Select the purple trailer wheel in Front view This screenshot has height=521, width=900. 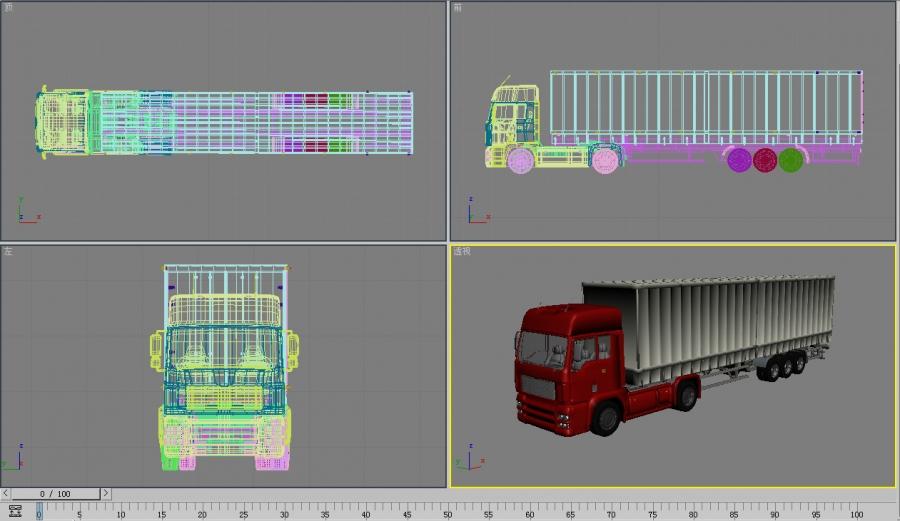tap(739, 160)
